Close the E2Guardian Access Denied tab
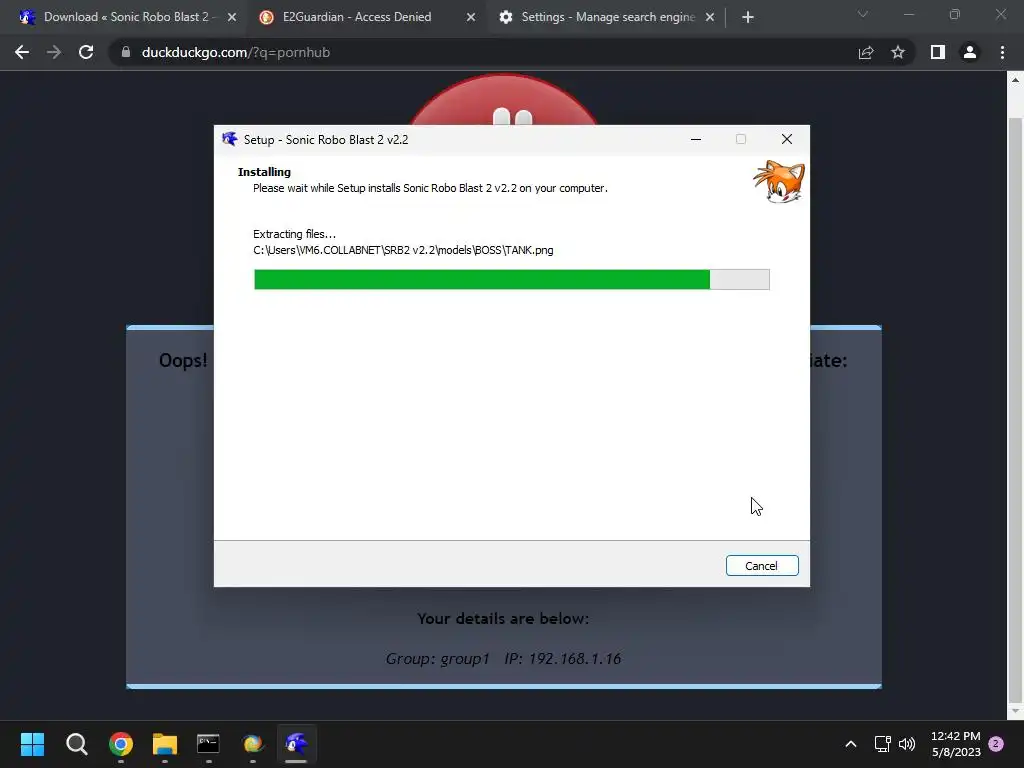This screenshot has width=1024, height=768. click(471, 17)
